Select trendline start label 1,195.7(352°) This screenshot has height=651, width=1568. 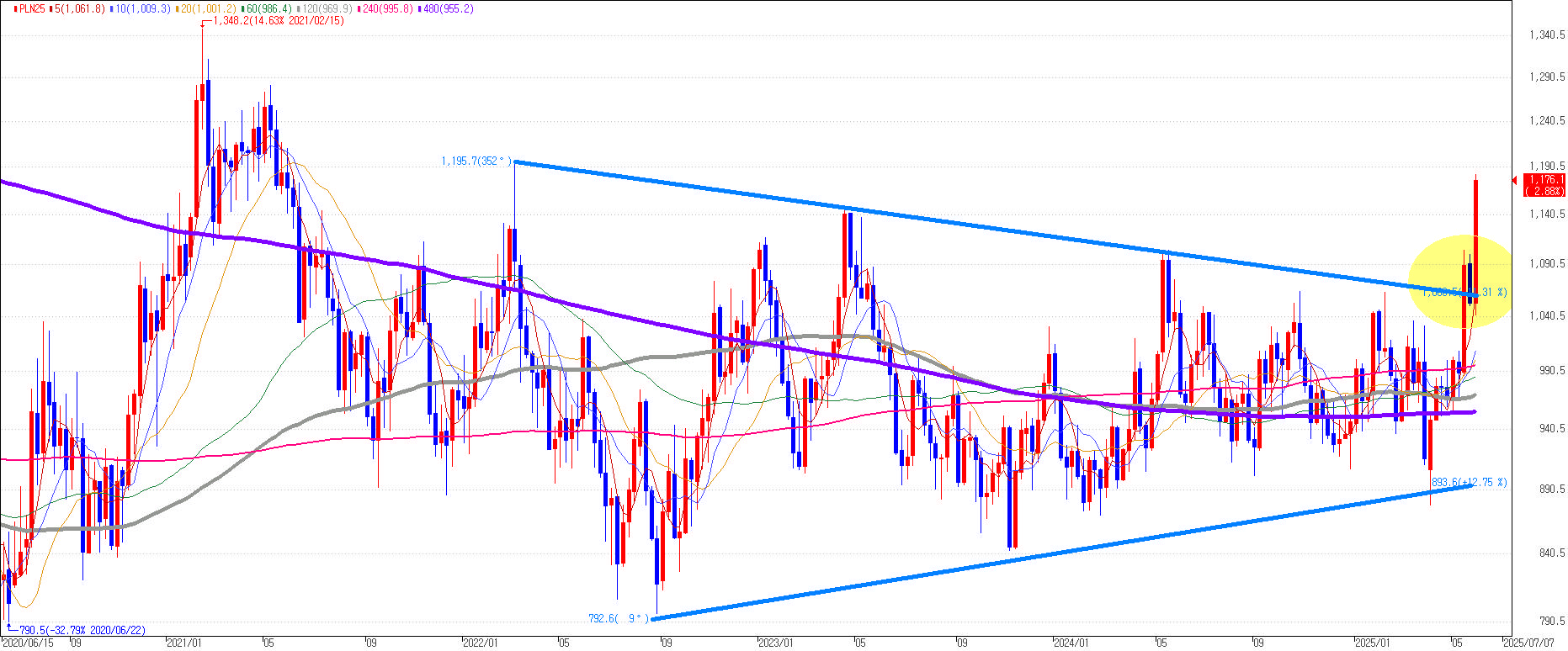tap(476, 161)
